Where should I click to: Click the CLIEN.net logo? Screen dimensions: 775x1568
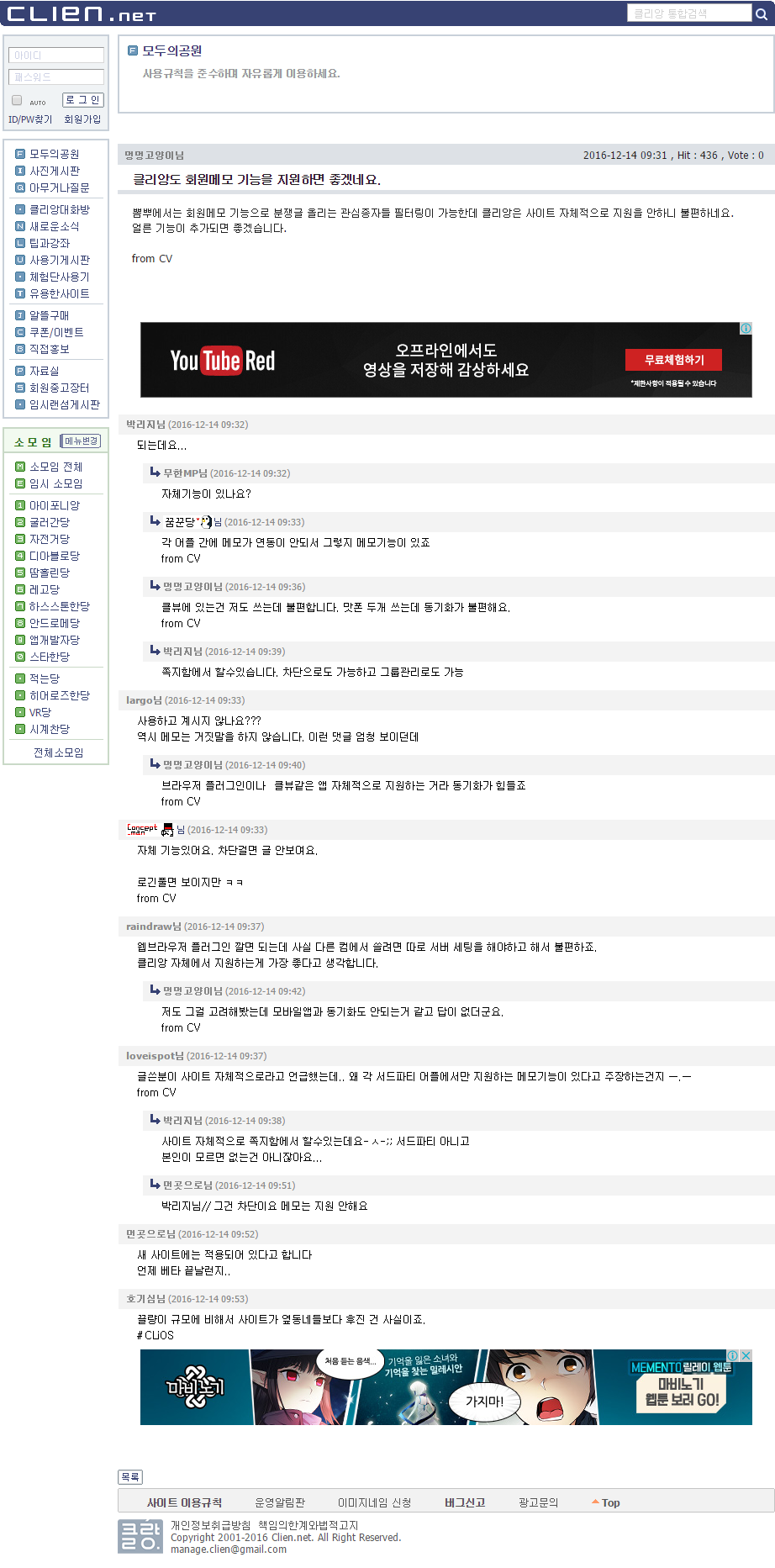81,13
